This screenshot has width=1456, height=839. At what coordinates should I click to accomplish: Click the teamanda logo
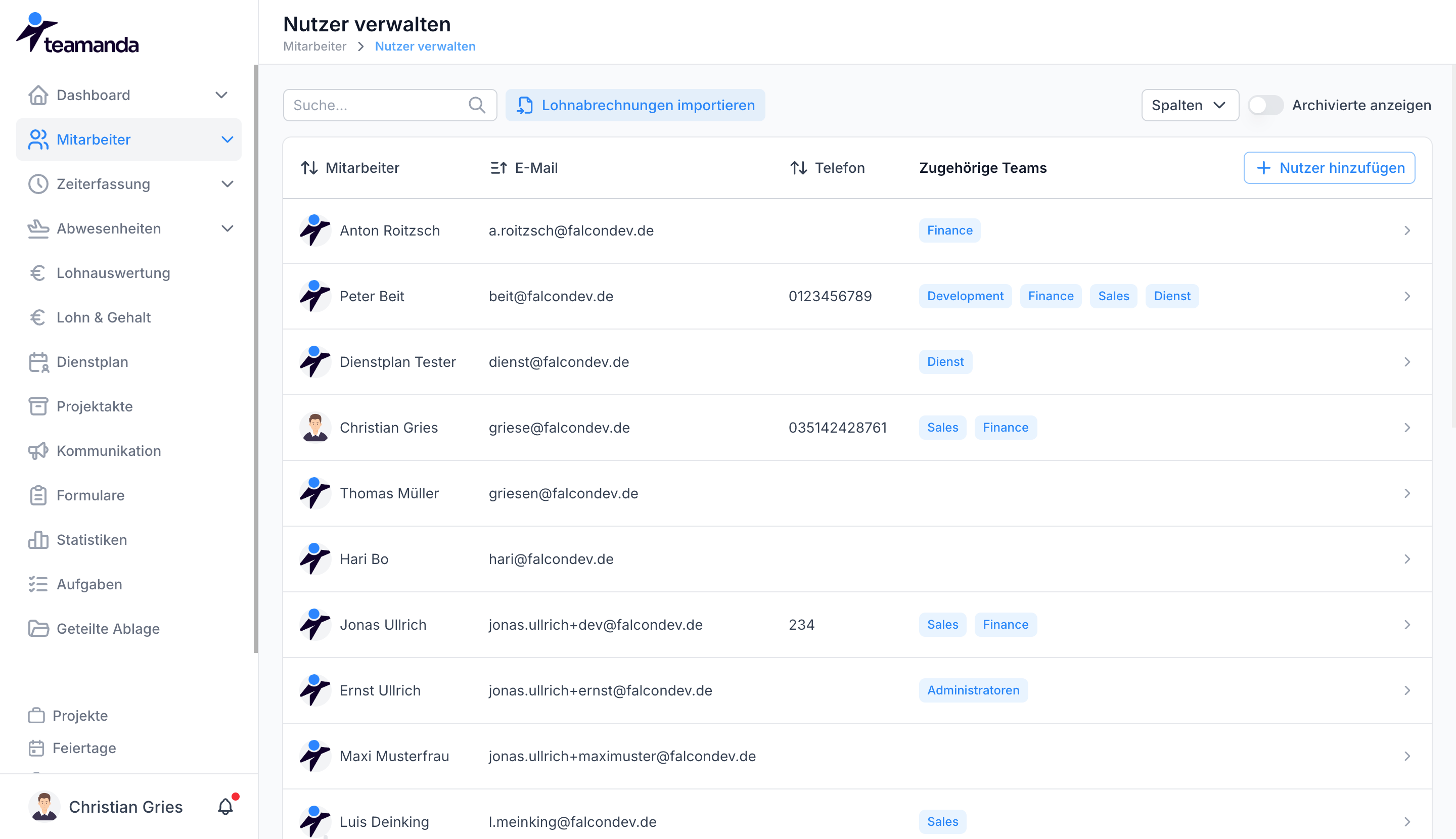click(x=77, y=33)
